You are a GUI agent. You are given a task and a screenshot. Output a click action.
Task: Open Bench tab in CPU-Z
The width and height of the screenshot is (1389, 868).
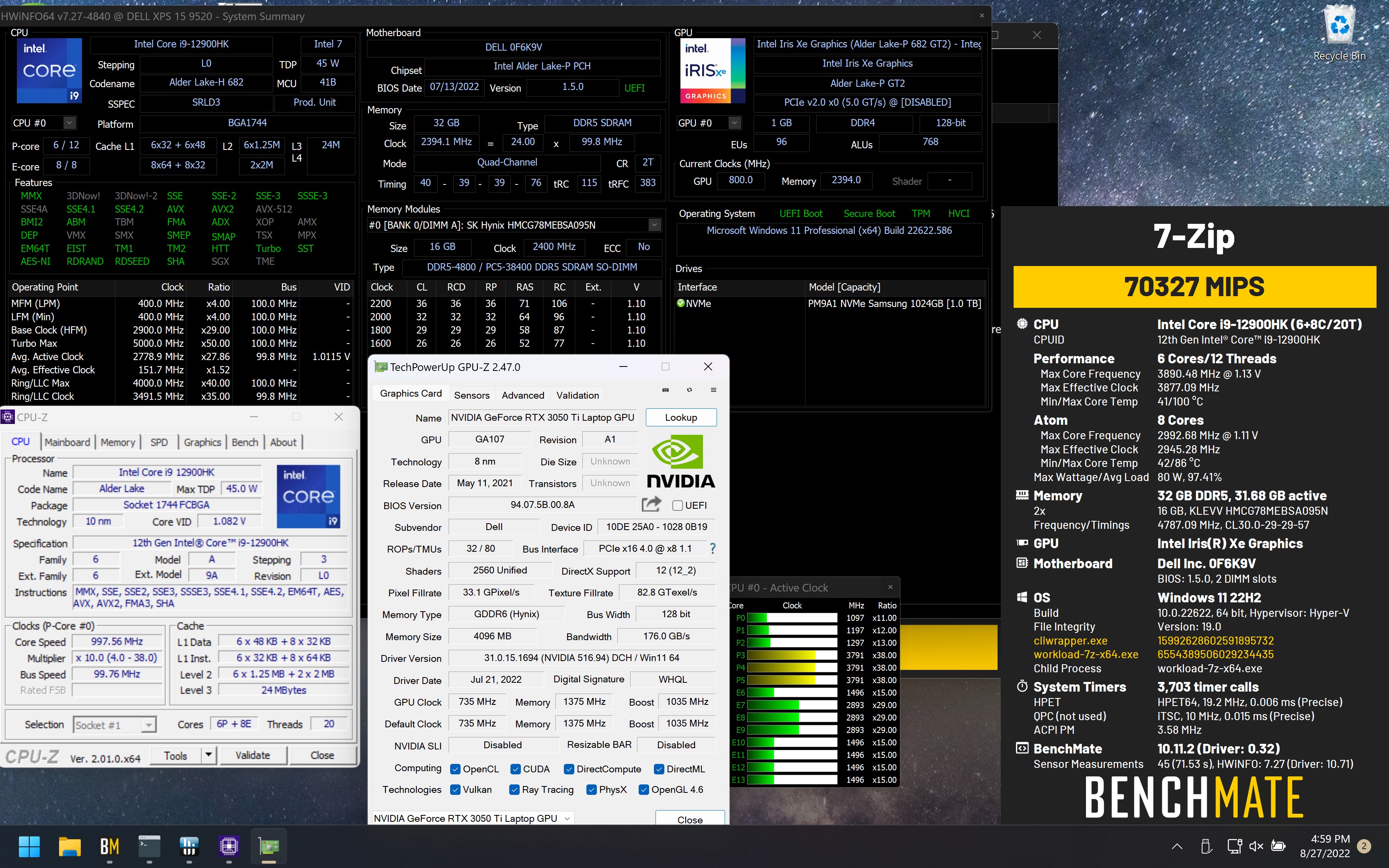click(244, 442)
